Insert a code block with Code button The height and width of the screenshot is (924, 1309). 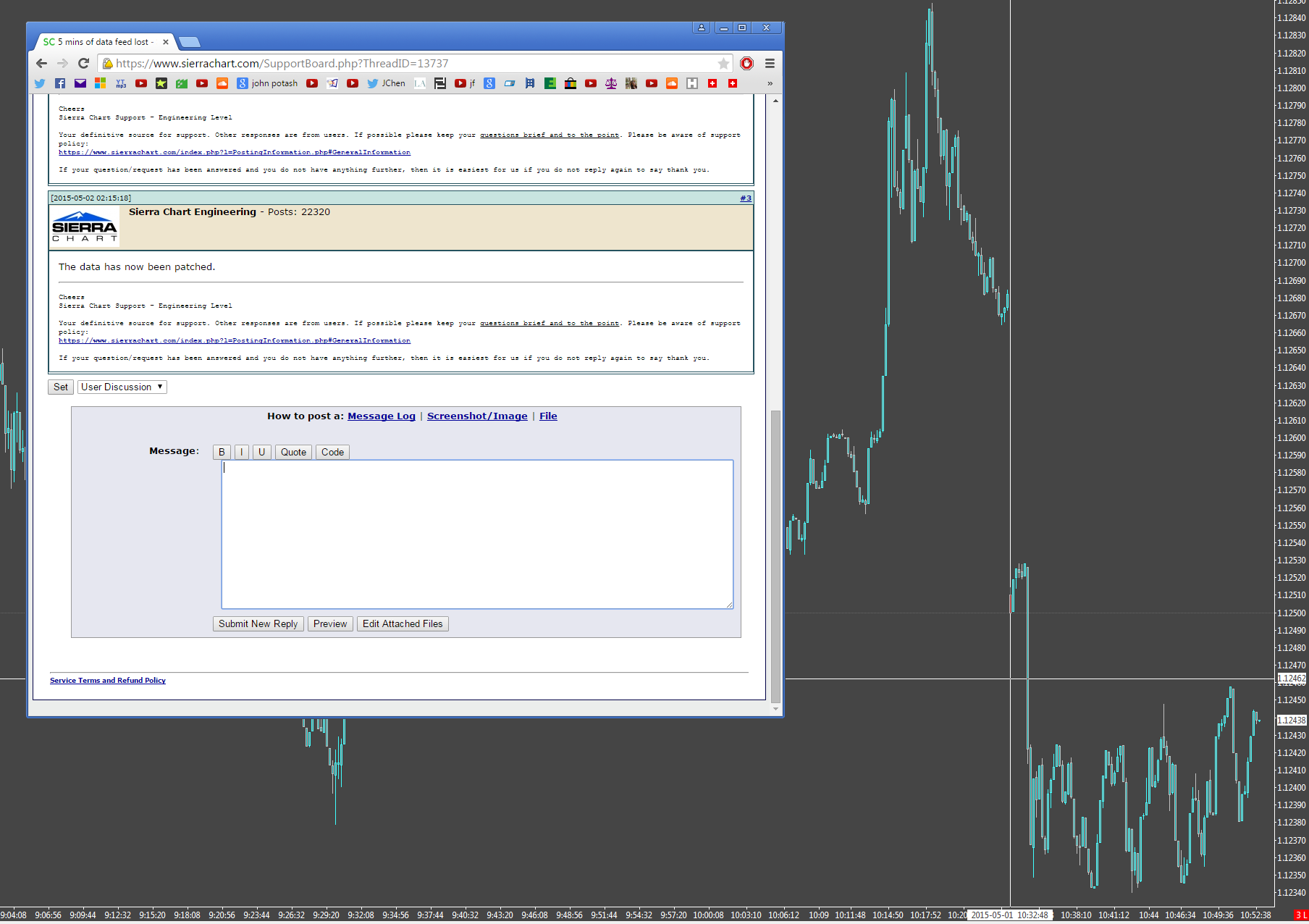tap(332, 452)
